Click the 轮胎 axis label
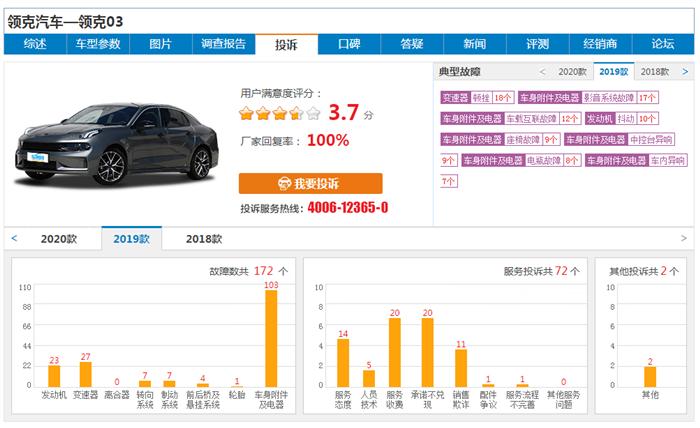Image resolution: width=700 pixels, height=428 pixels. (237, 395)
